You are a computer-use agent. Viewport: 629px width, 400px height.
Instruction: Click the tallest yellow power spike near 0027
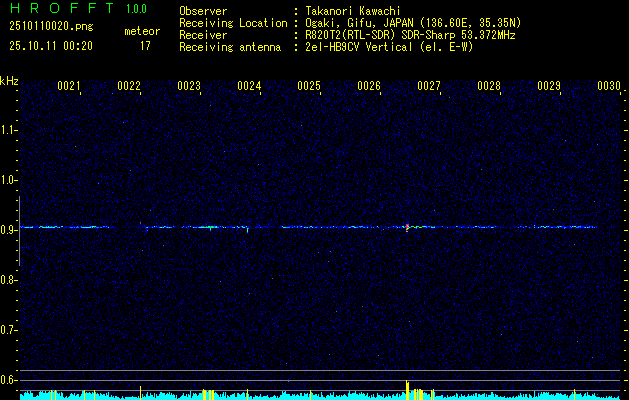point(407,390)
